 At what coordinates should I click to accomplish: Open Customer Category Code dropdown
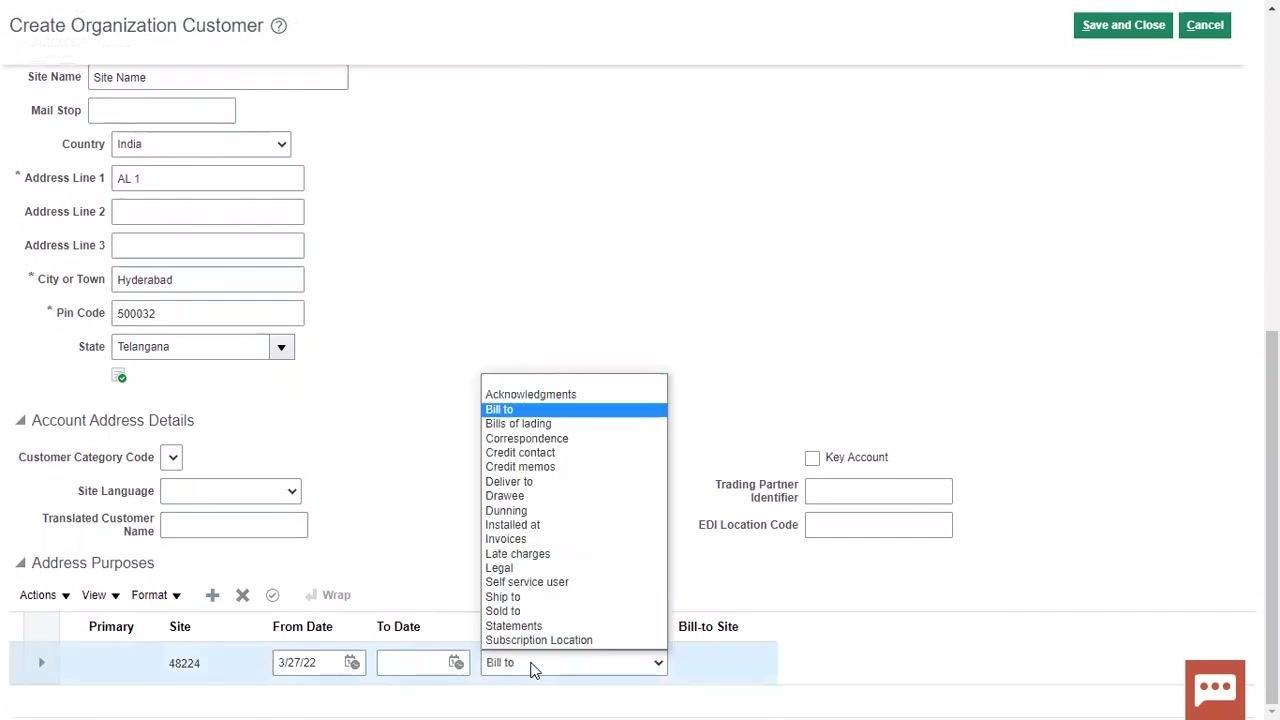point(172,458)
